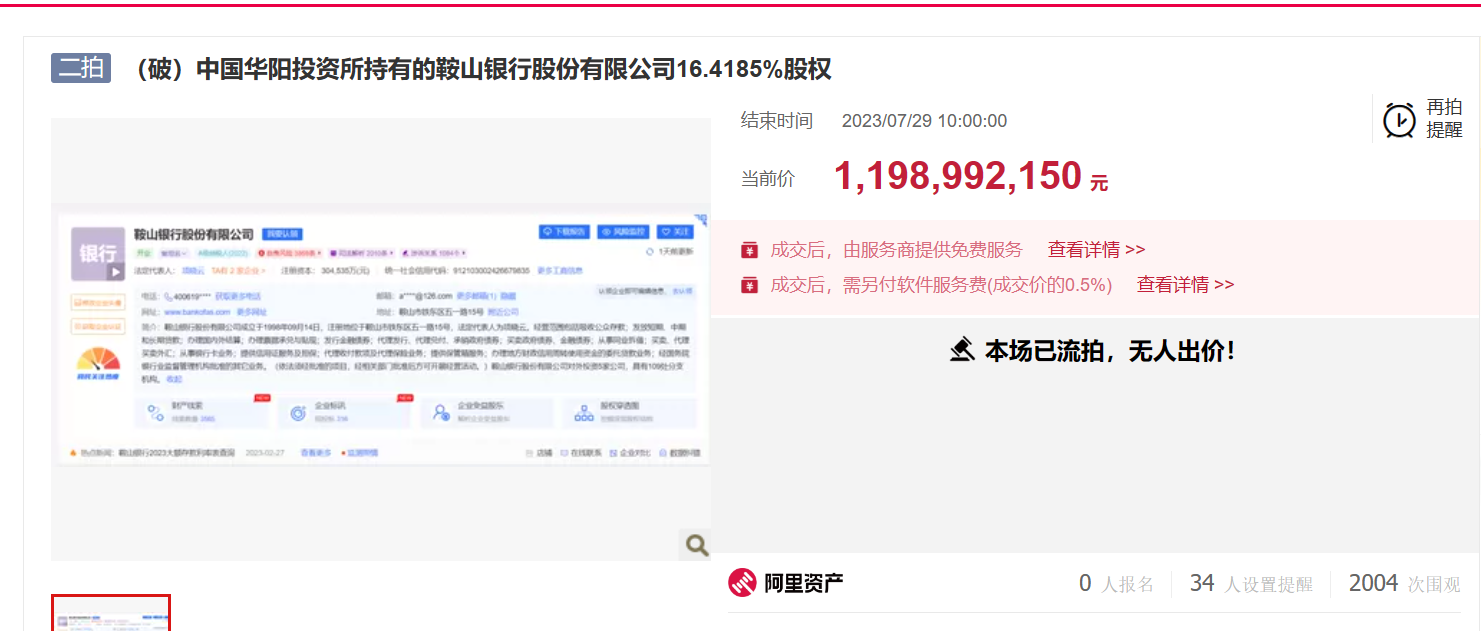
Task: Click the magnifier zoom icon on the image
Action: [x=696, y=545]
